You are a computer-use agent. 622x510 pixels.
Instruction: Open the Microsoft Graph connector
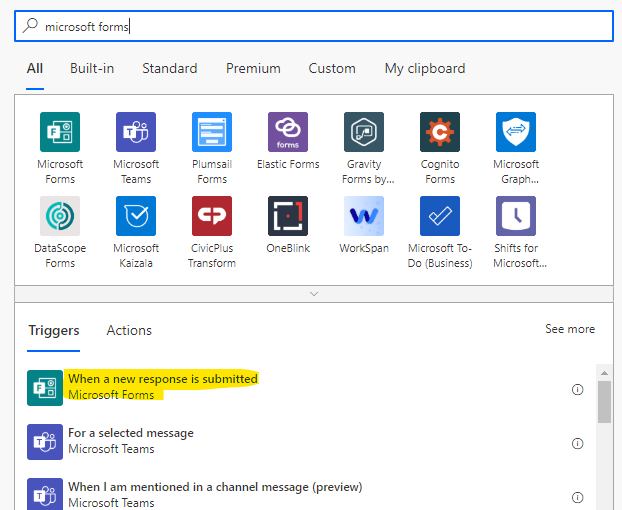point(516,132)
